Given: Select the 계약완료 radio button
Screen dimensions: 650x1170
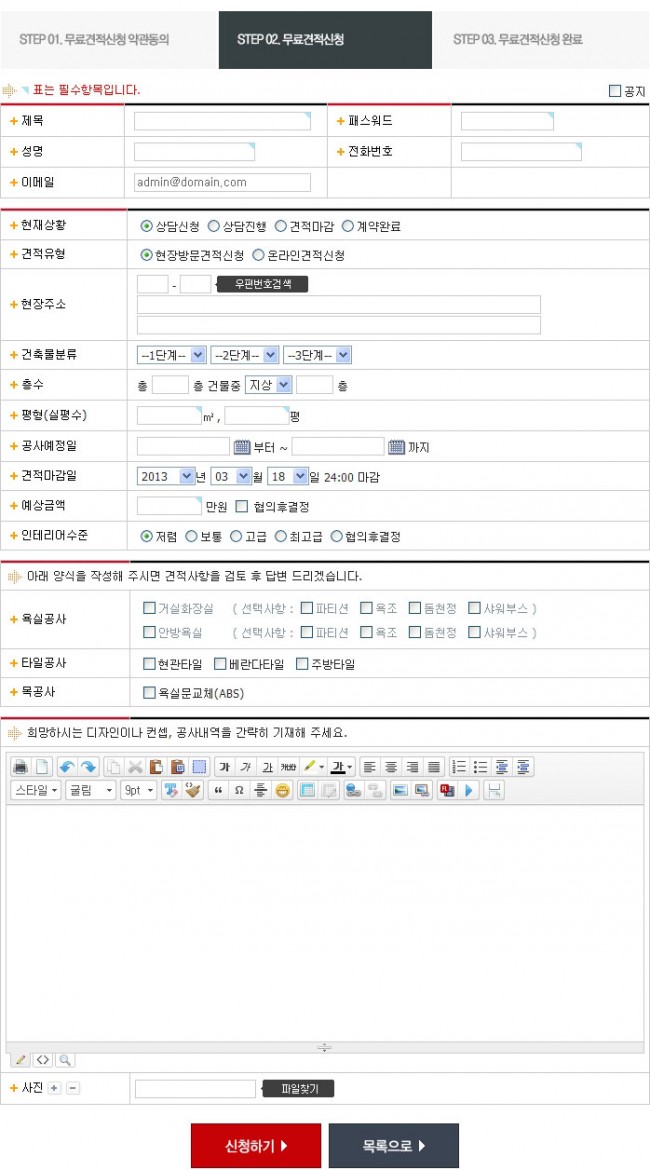Looking at the screenshot, I should click(x=348, y=226).
